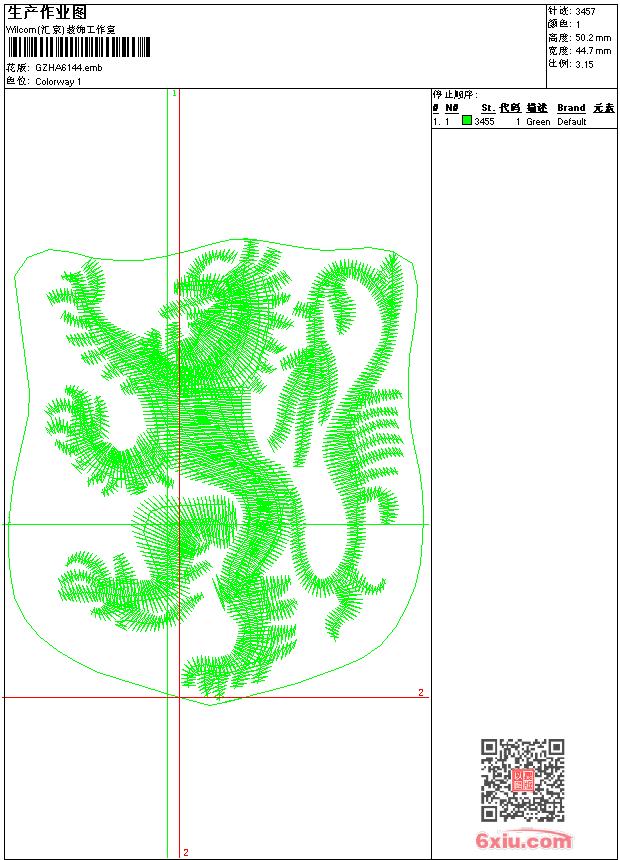Click the St. column header
The image size is (620, 860).
tap(487, 108)
